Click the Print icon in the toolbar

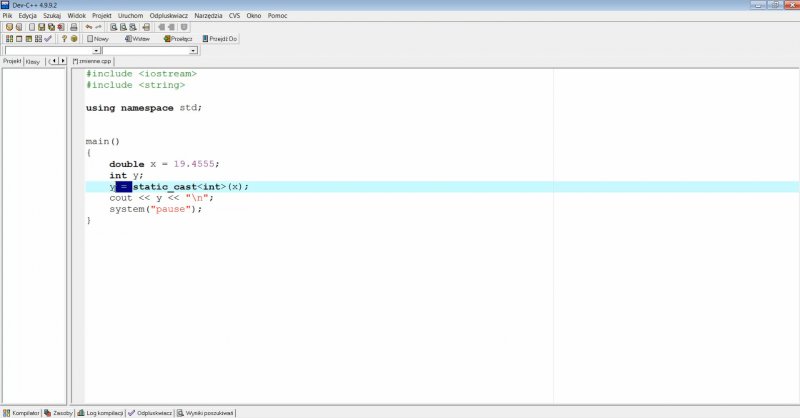tap(73, 27)
